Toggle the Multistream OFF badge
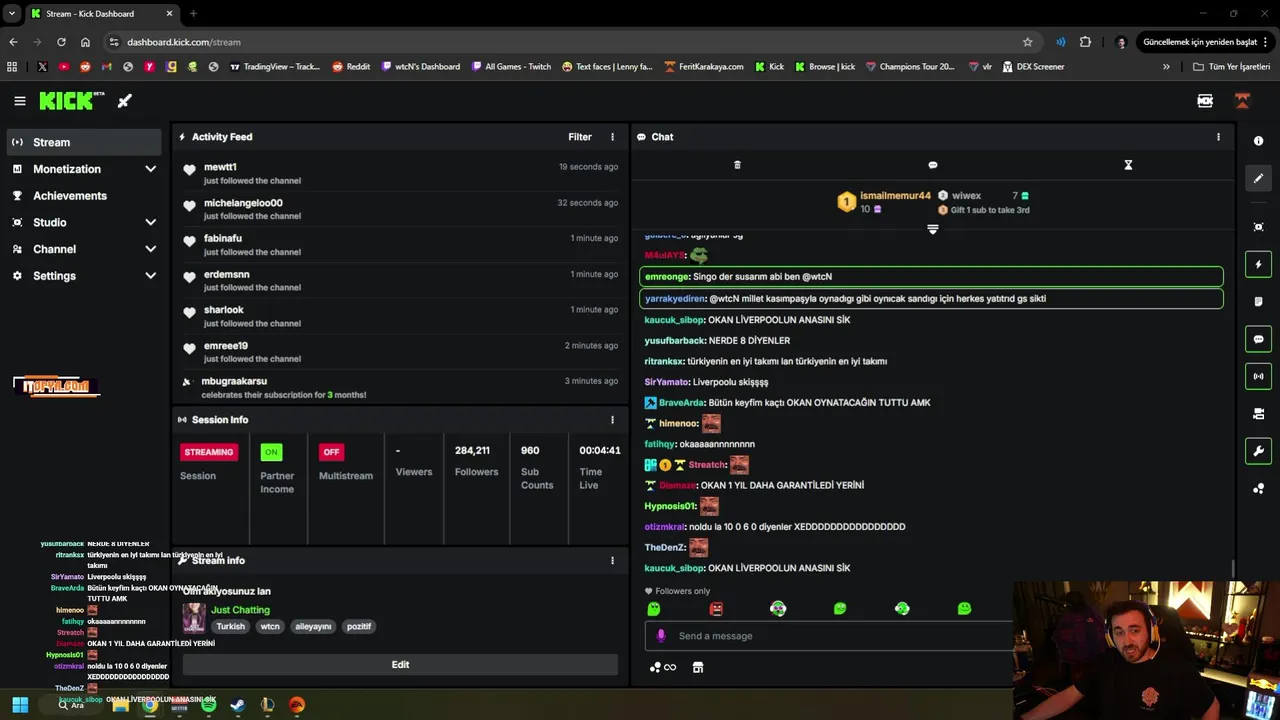The image size is (1280, 720). [x=331, y=452]
